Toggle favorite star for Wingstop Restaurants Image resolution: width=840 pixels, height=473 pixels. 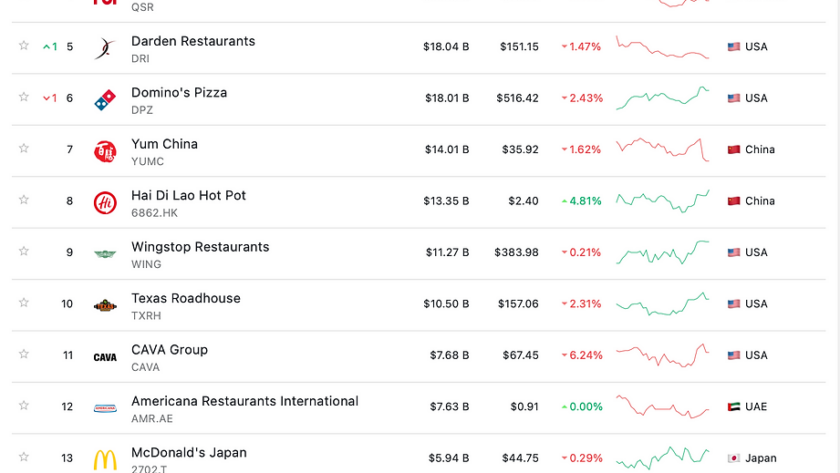point(24,251)
